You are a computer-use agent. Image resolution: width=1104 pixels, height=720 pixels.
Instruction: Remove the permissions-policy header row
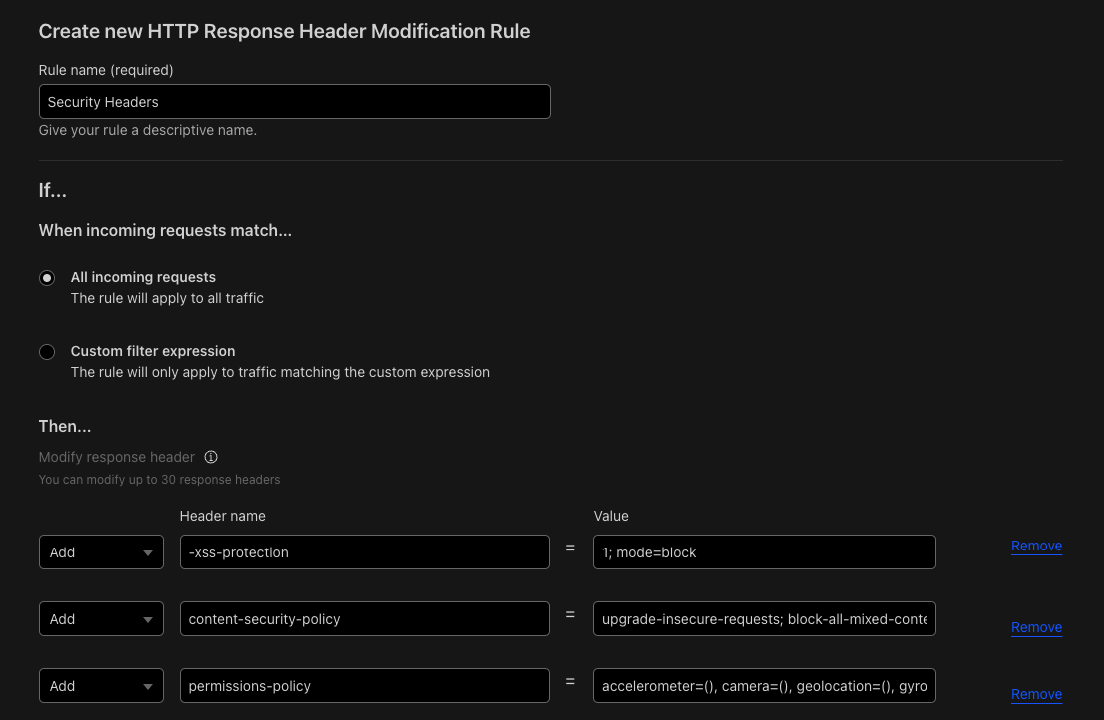[1036, 694]
